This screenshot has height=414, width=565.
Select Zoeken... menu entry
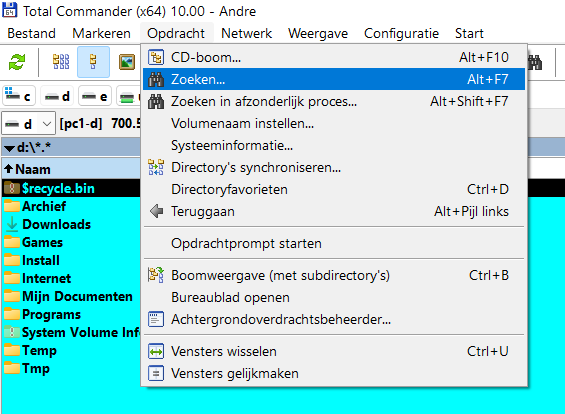click(x=334, y=79)
